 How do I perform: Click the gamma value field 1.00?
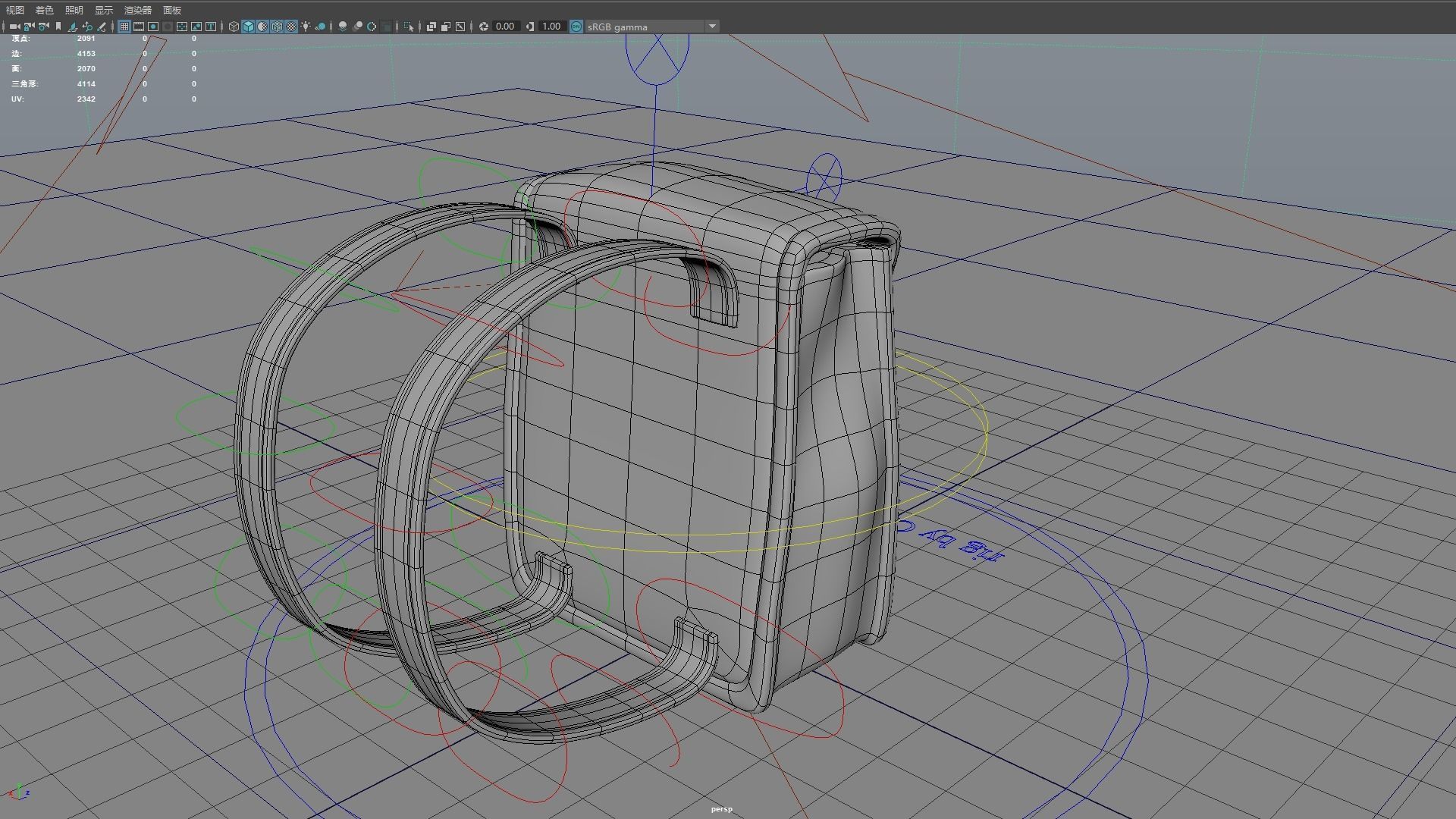[551, 27]
